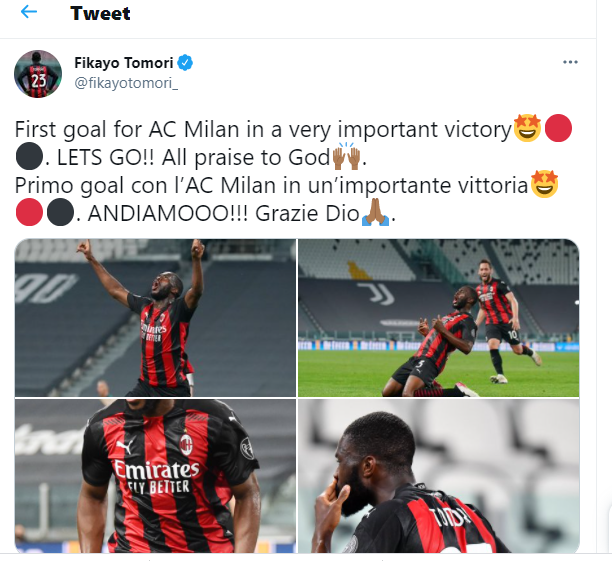Image resolution: width=612 pixels, height=561 pixels.
Task: Open the Emirates jersey close-up photo
Action: (155, 476)
